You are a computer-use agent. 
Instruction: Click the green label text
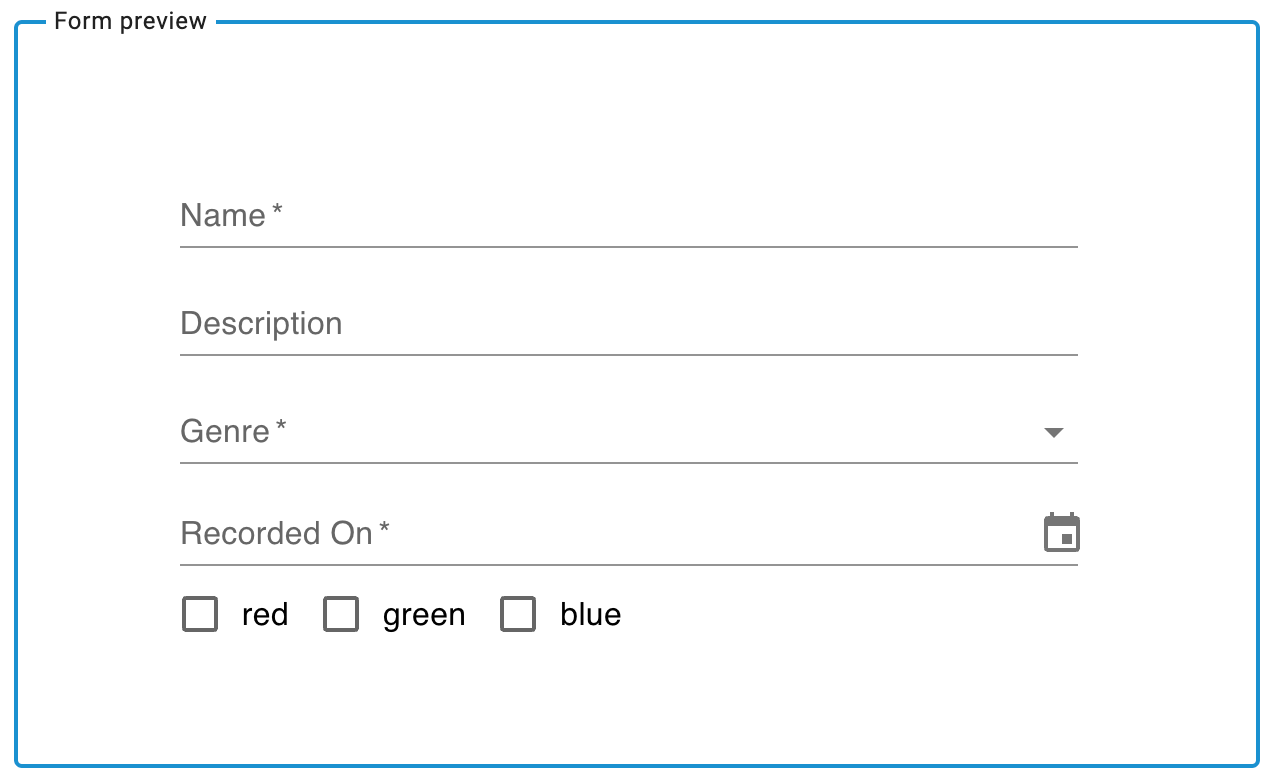coord(424,614)
